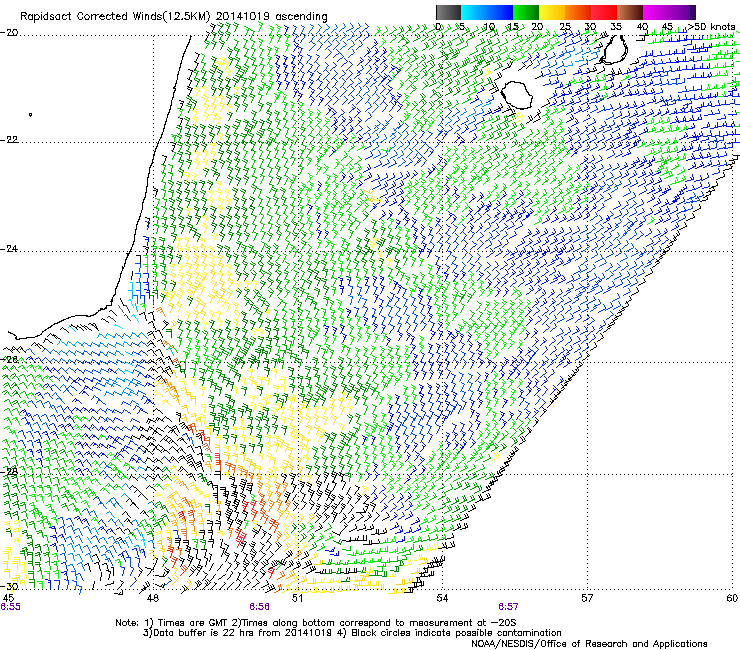Click the '-30' latitude axis label
Viewport: 740px width, 650px height.
tap(9, 586)
